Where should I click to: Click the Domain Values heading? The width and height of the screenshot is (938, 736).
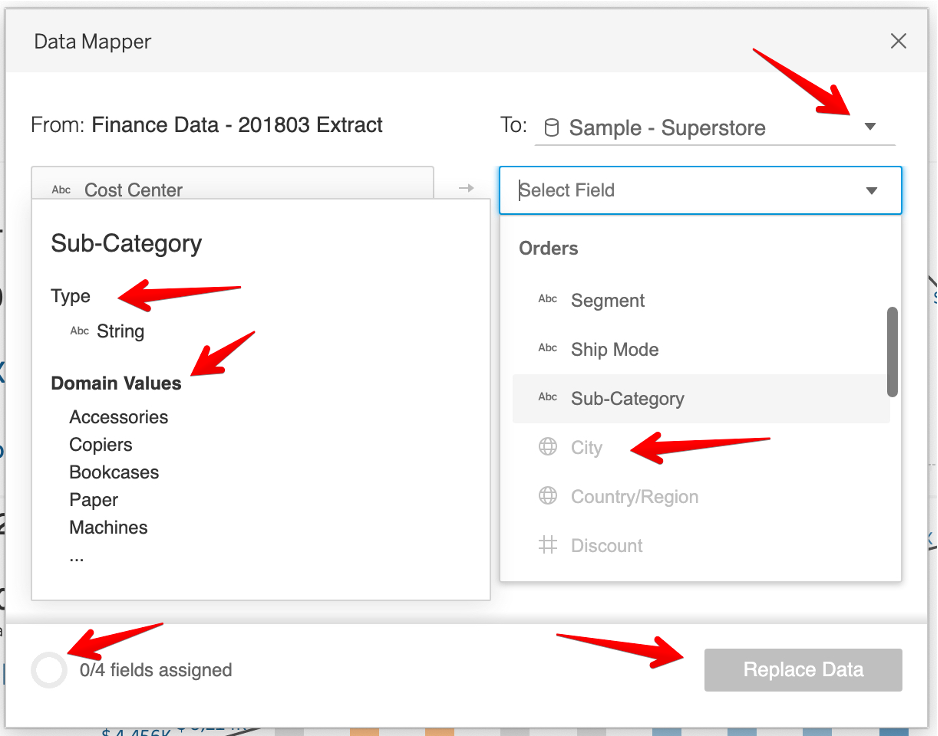[x=116, y=384]
